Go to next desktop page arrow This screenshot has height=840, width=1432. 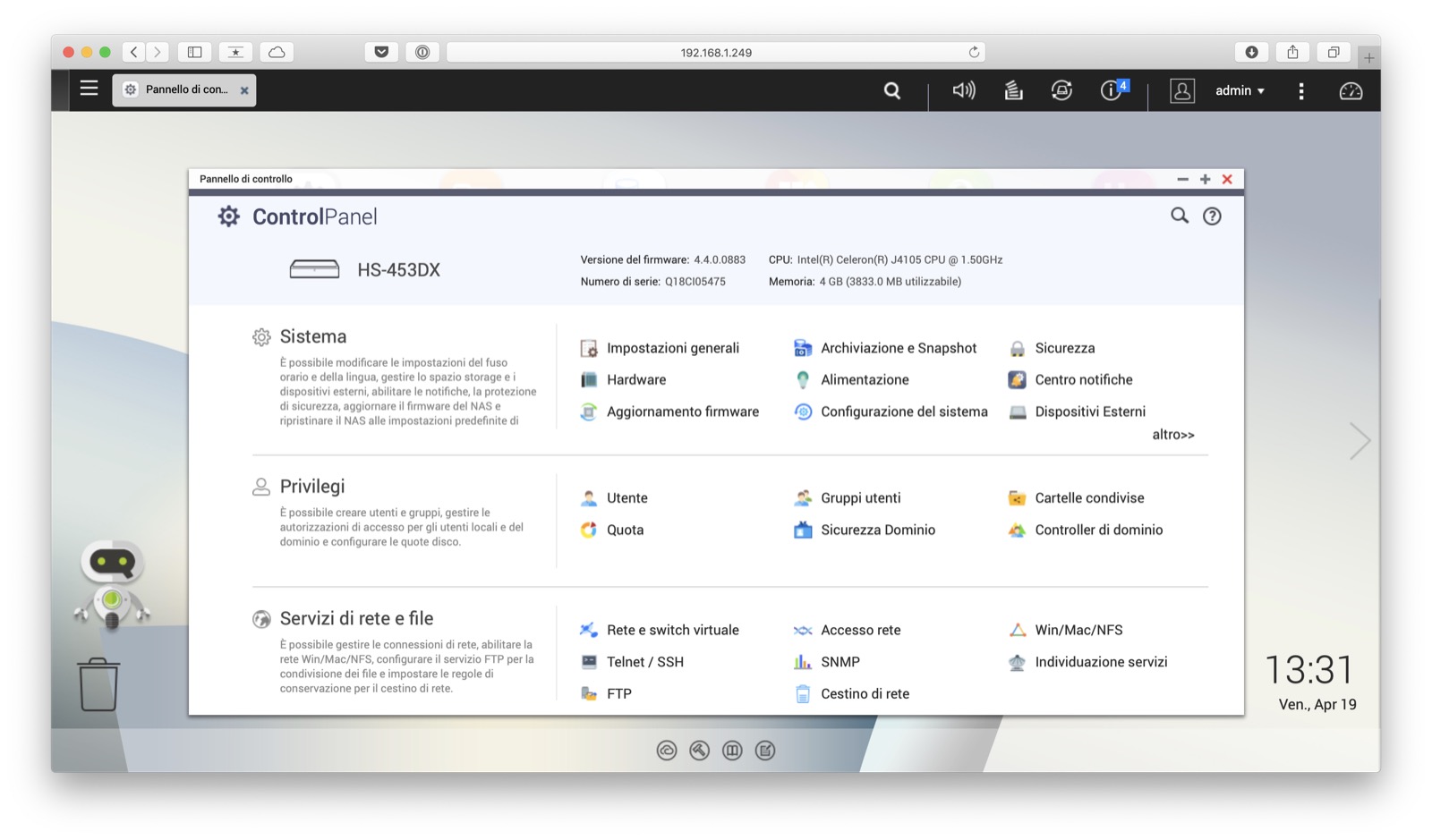1360,440
